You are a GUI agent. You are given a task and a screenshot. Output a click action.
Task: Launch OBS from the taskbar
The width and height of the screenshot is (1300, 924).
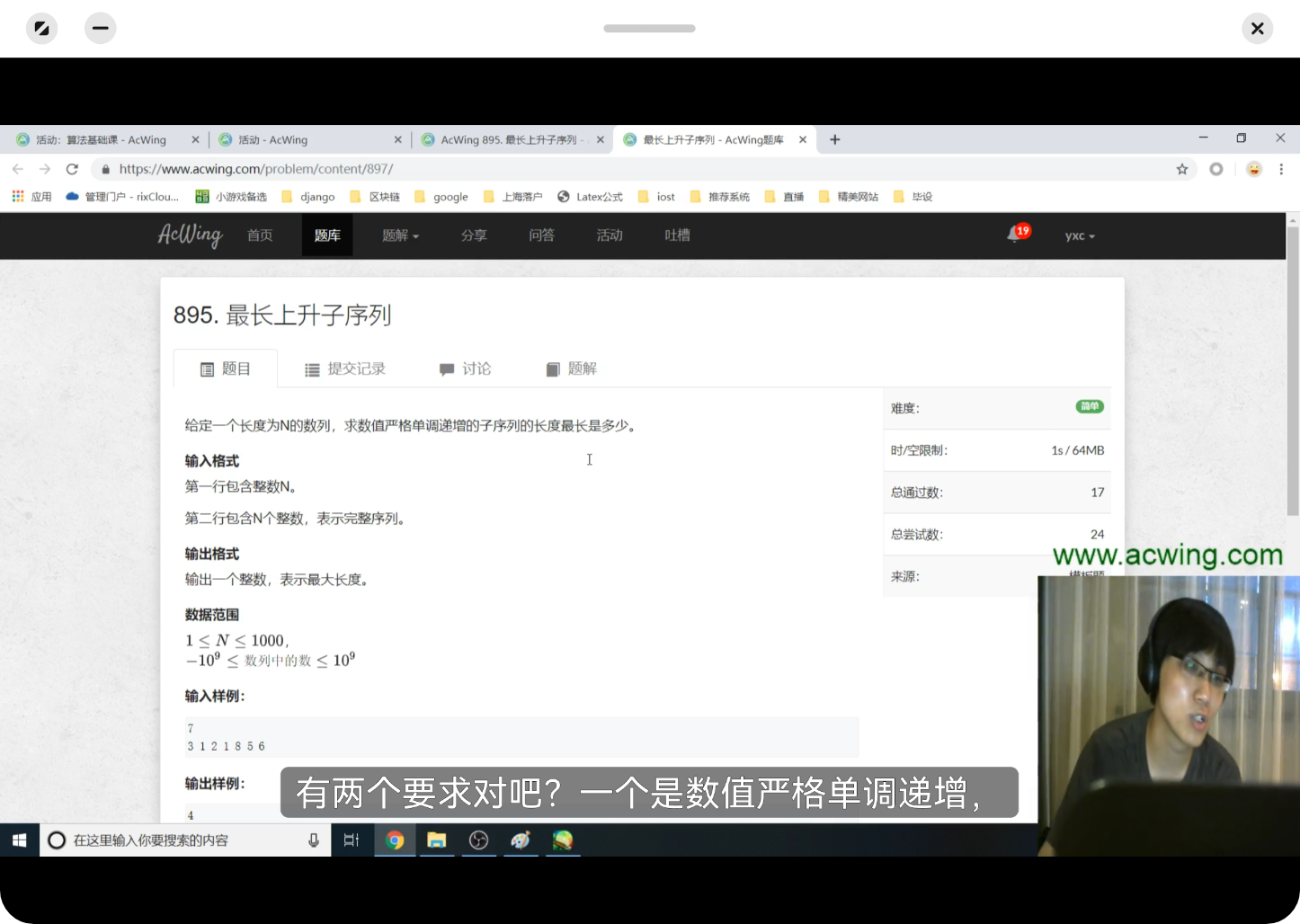pyautogui.click(x=479, y=840)
